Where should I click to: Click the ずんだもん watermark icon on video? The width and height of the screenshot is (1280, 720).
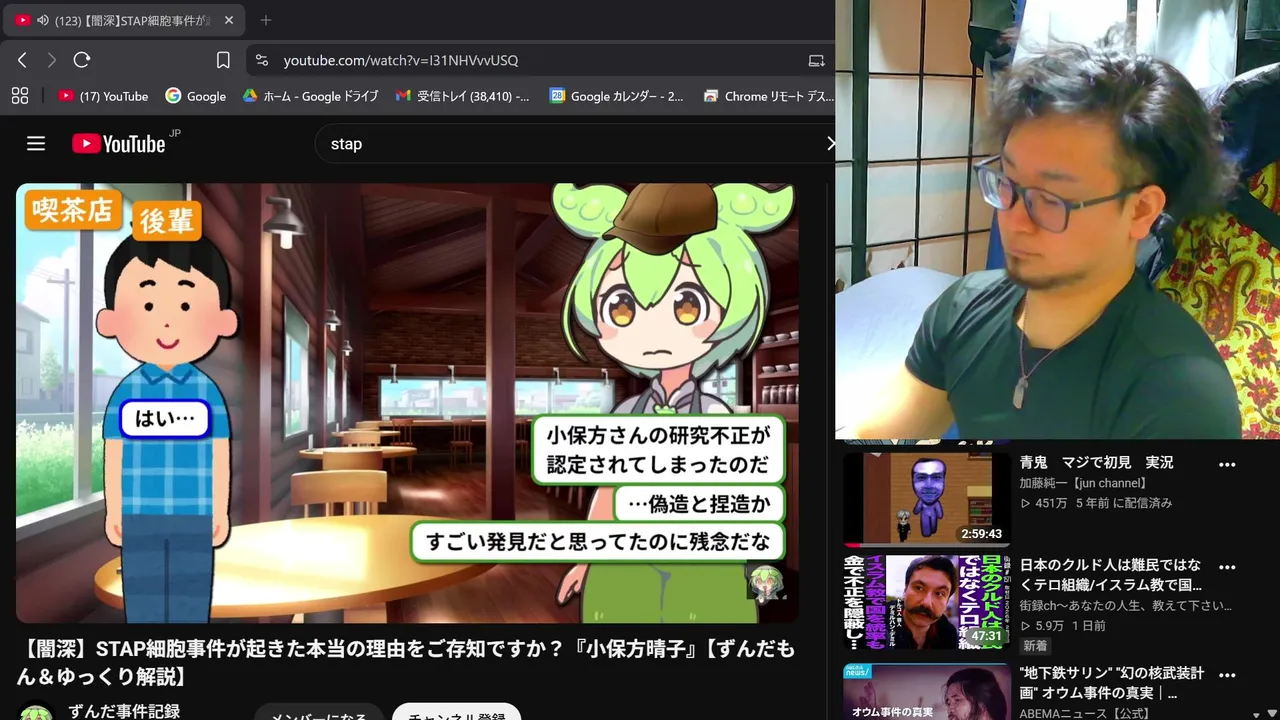tap(766, 584)
